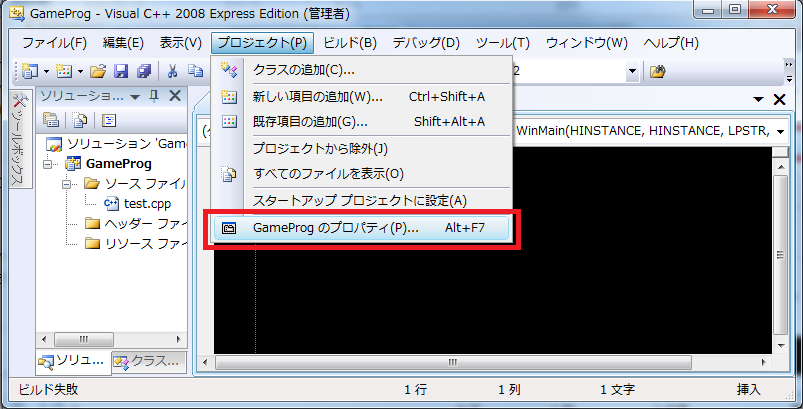Click the Open File folder icon
Image resolution: width=803 pixels, height=409 pixels.
click(x=97, y=71)
